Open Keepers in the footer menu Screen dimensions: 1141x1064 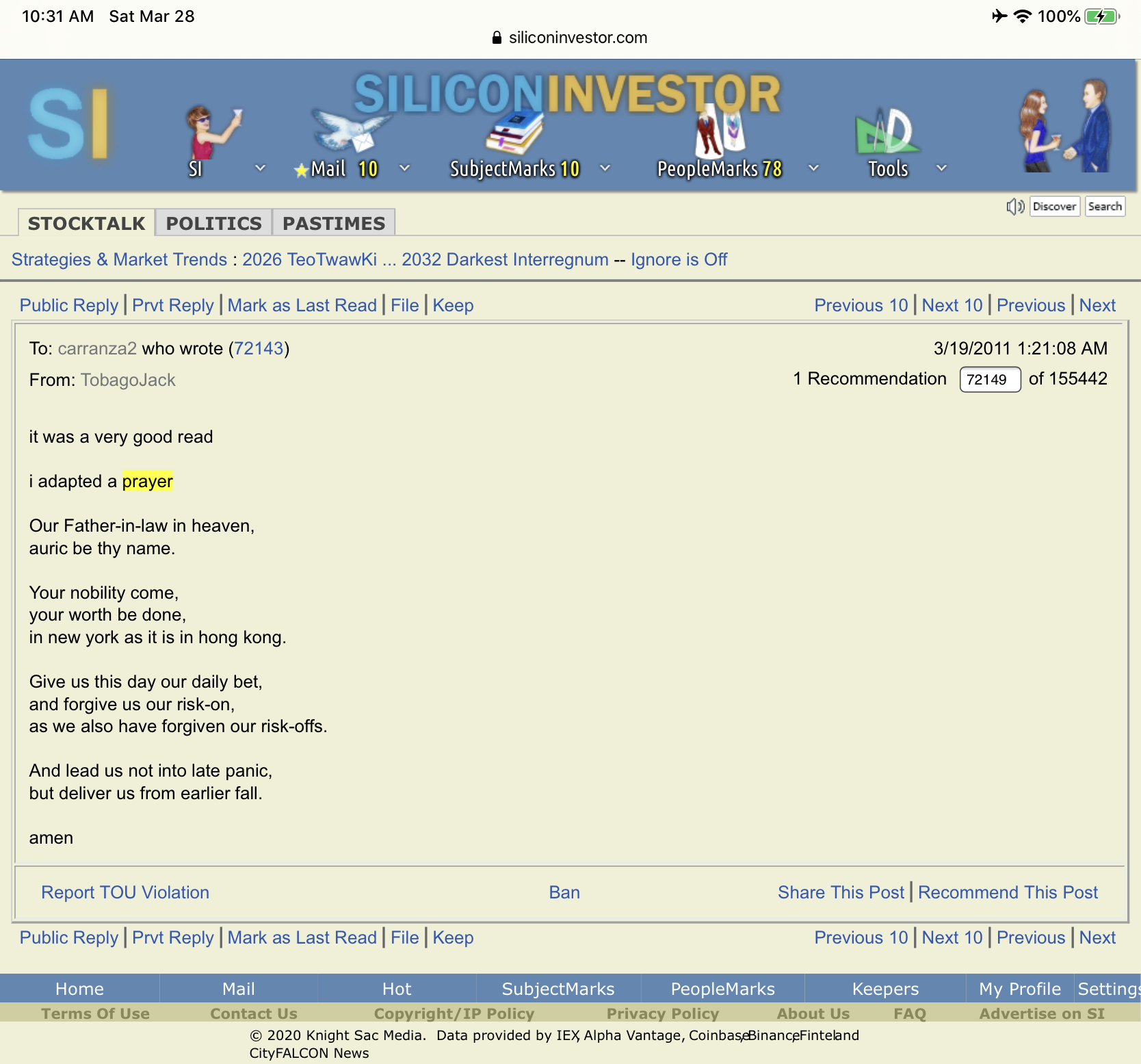point(885,989)
